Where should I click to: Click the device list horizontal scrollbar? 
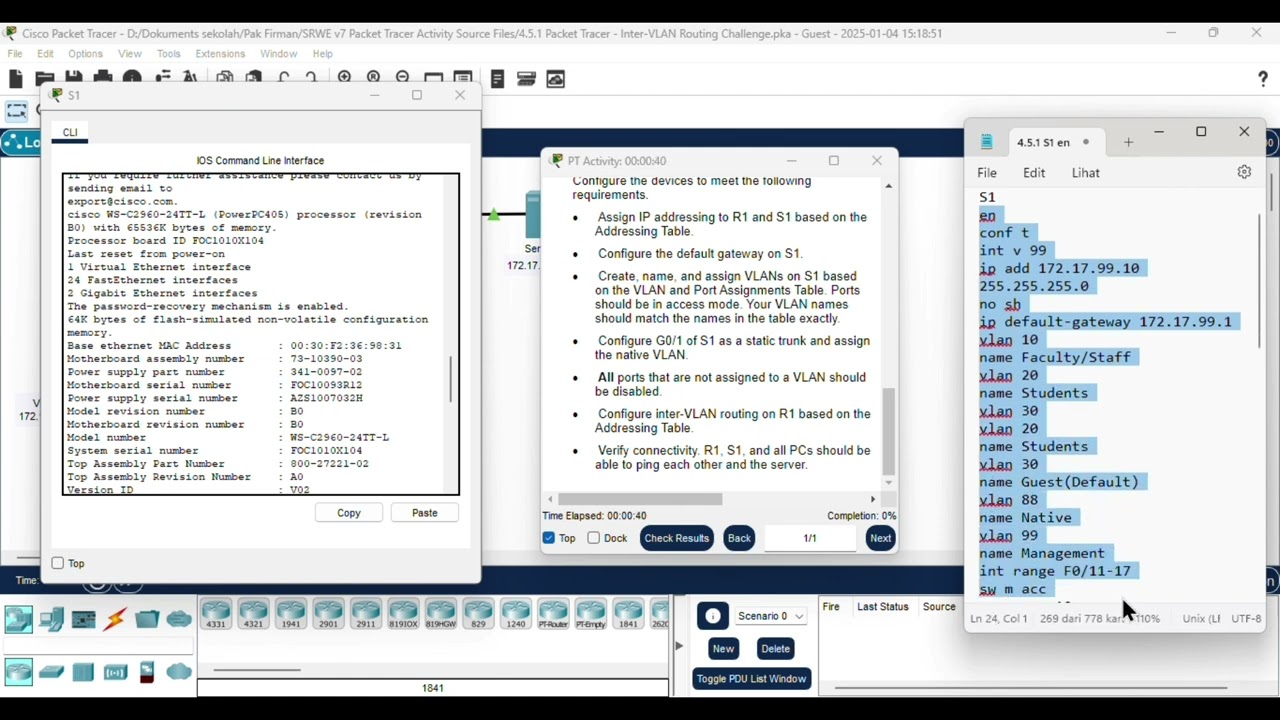[x=257, y=670]
